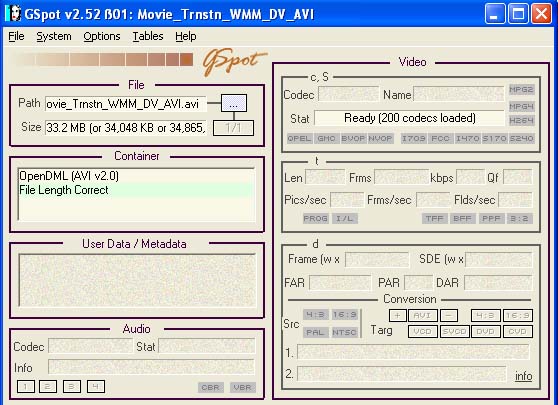Click the H264 indicator
The height and width of the screenshot is (405, 558).
point(521,120)
